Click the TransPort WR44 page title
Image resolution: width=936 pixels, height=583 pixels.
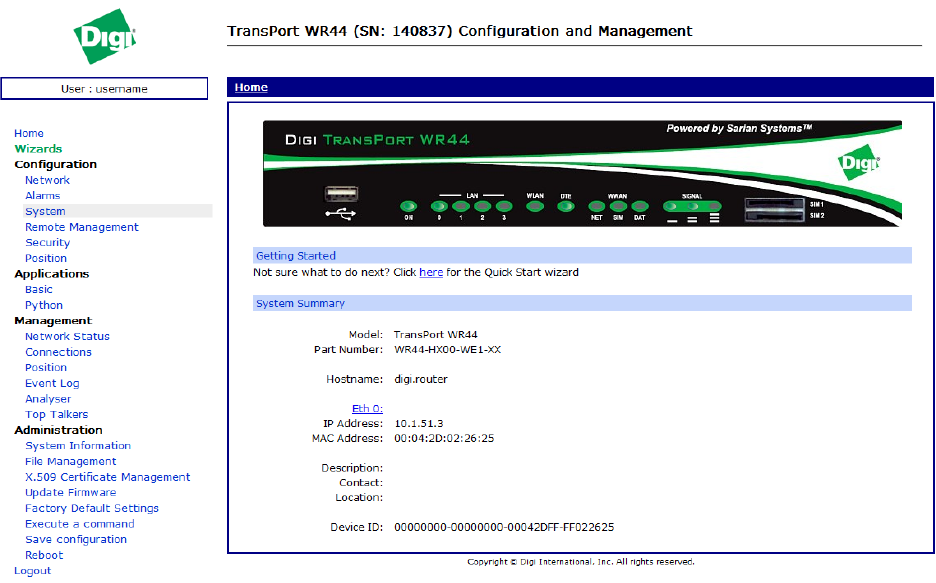460,31
